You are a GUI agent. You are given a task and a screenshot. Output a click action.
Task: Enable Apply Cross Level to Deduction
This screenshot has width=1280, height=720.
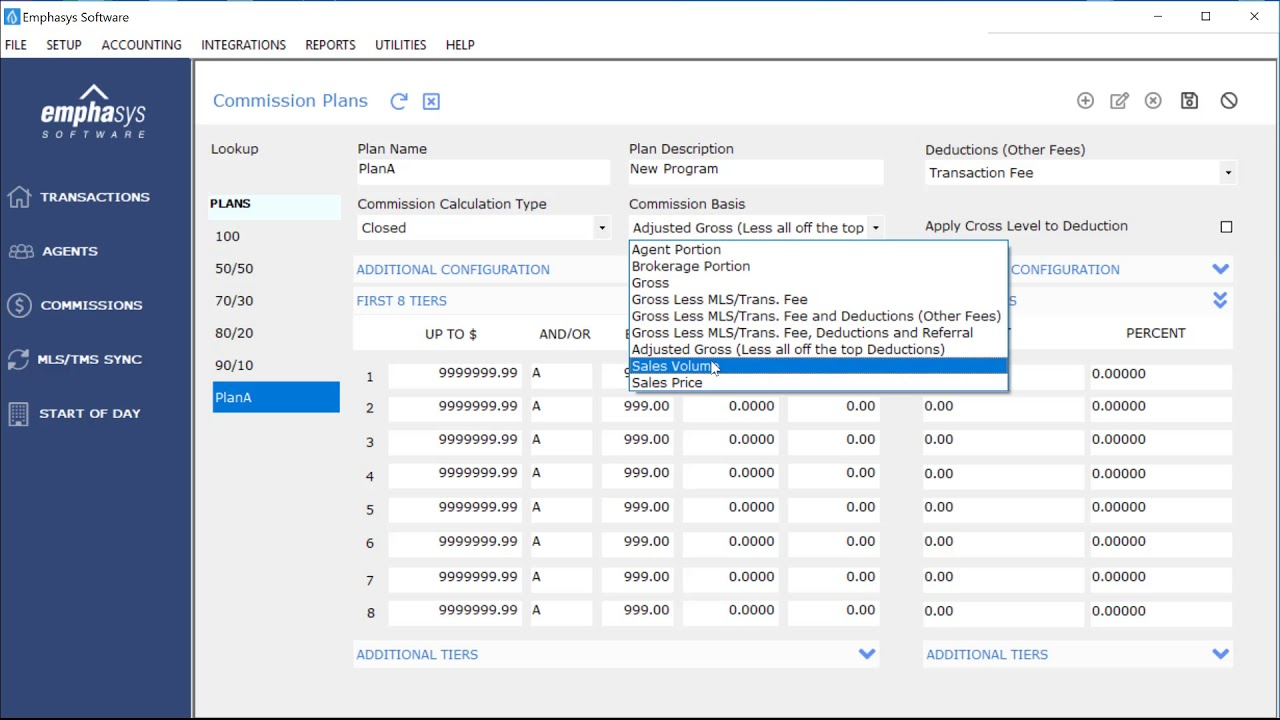click(1226, 227)
